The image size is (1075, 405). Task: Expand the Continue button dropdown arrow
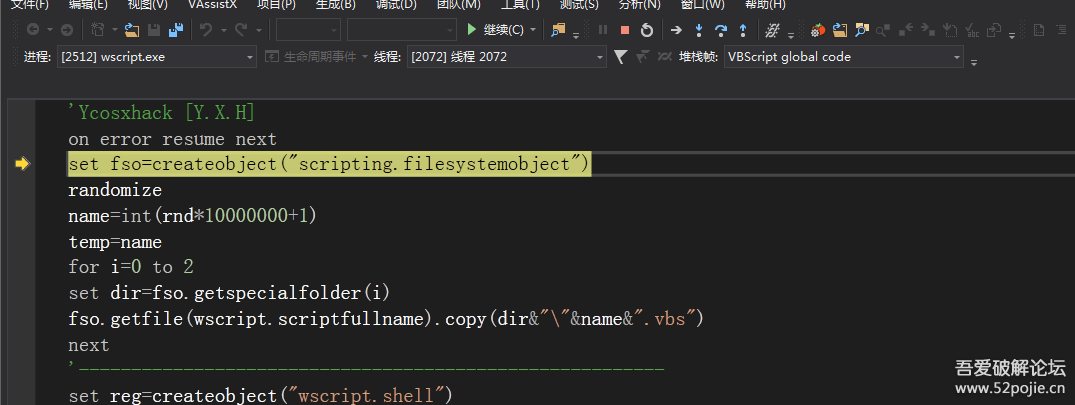[x=533, y=29]
